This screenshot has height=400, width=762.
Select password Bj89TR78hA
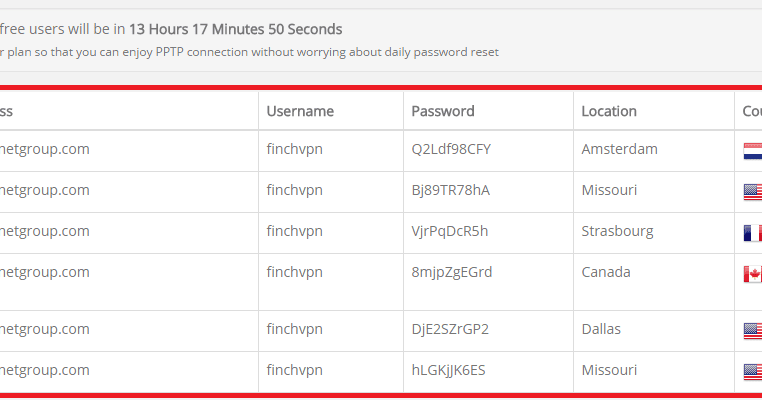(450, 190)
